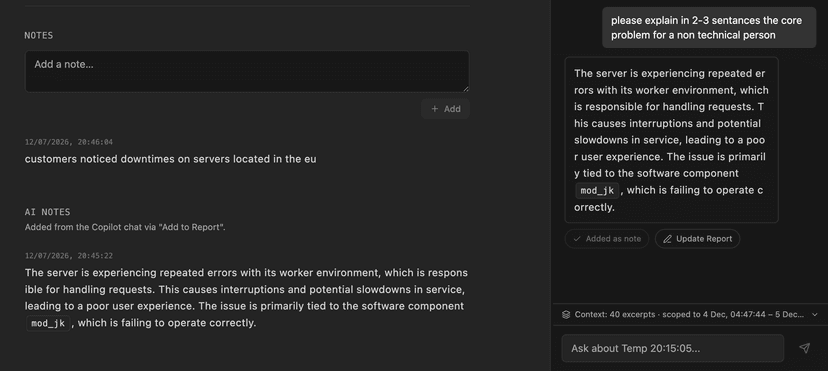
Task: Click timestamp 12/07/2026, 20:45:22
Action: click(x=69, y=255)
